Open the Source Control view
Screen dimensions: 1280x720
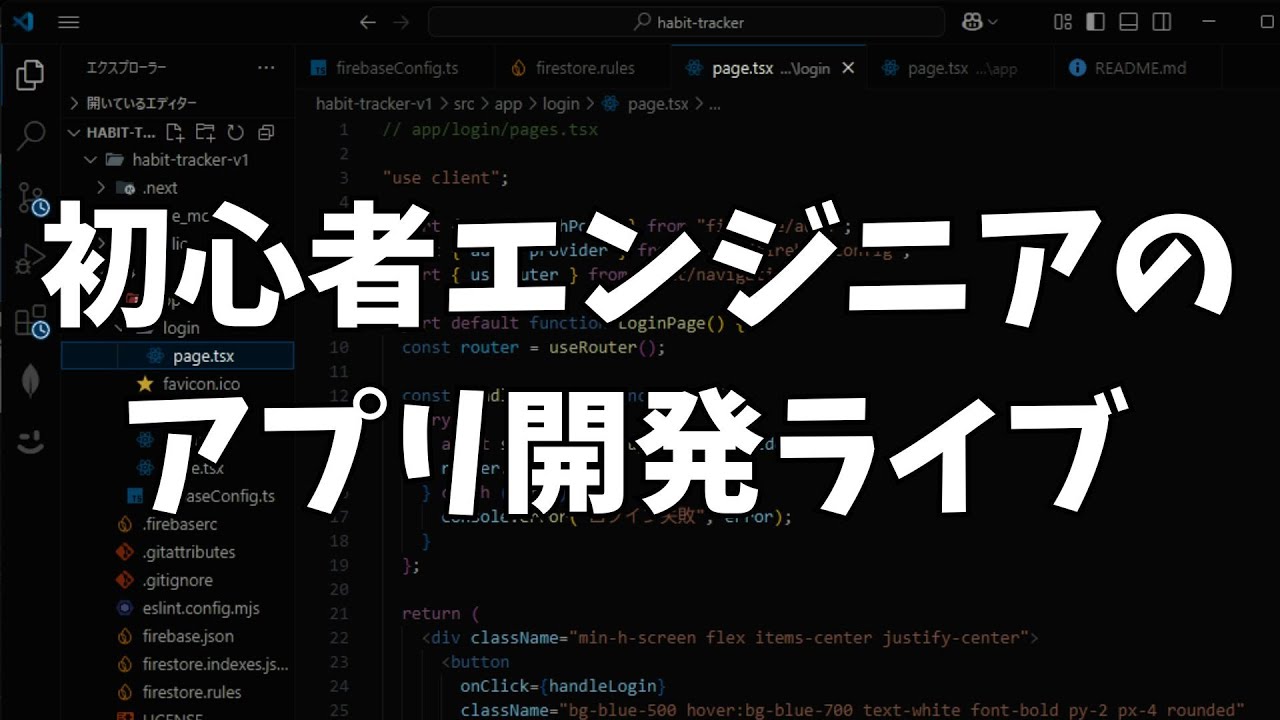(31, 198)
